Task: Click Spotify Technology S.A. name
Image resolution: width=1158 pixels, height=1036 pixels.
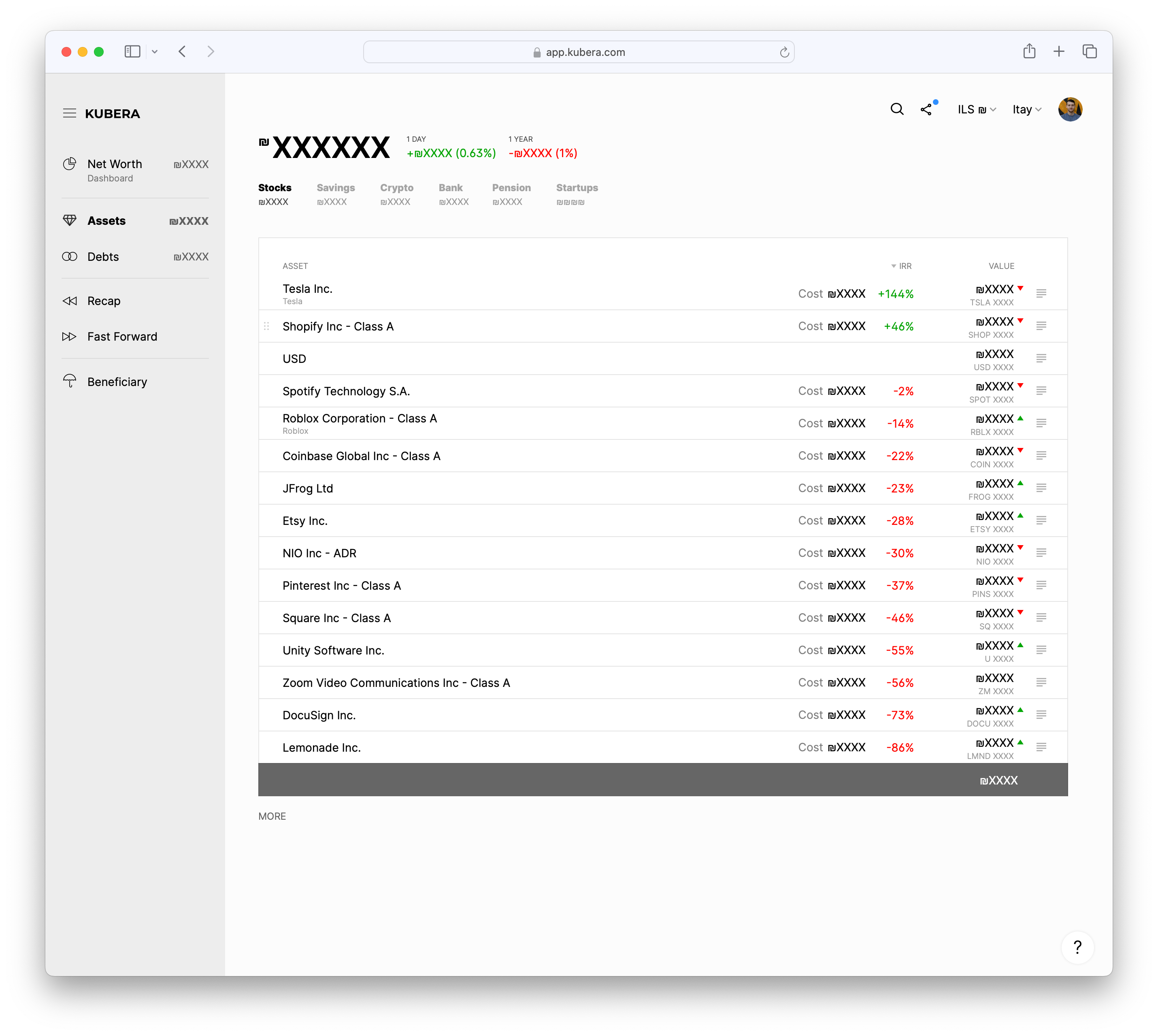Action: [x=346, y=391]
